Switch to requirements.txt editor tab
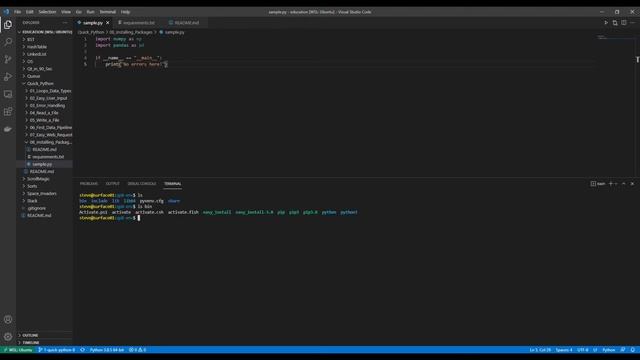Viewport: 640px width, 360px height. pyautogui.click(x=138, y=23)
